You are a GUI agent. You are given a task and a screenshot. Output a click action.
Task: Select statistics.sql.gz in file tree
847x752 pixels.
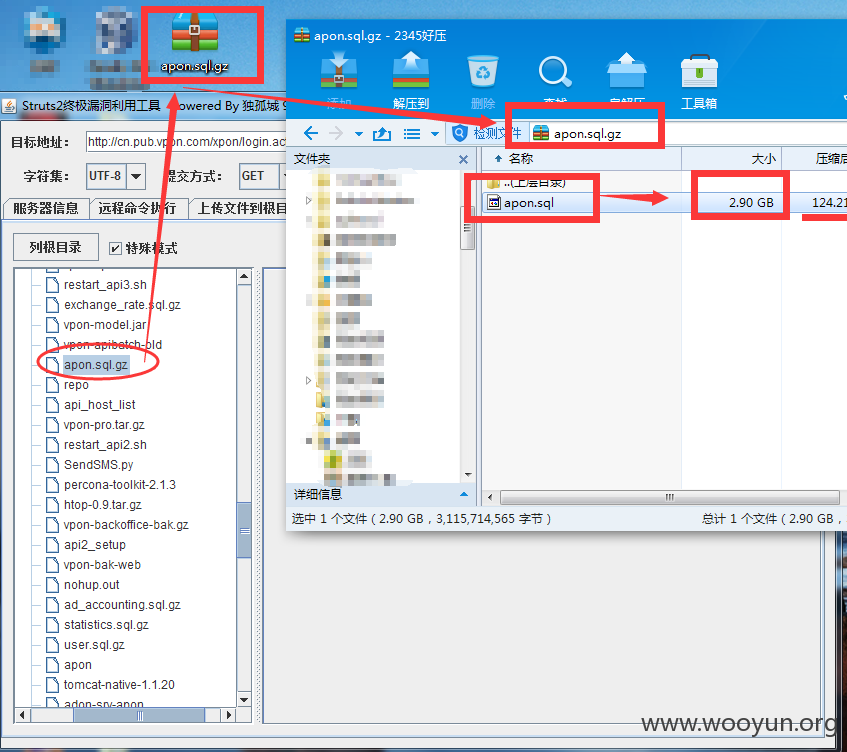(x=106, y=625)
